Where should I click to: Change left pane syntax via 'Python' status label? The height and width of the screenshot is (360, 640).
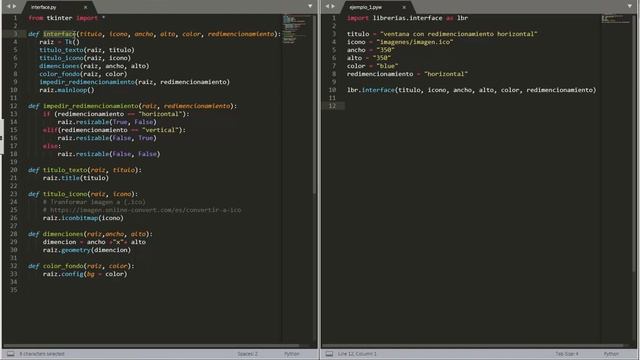pos(292,354)
